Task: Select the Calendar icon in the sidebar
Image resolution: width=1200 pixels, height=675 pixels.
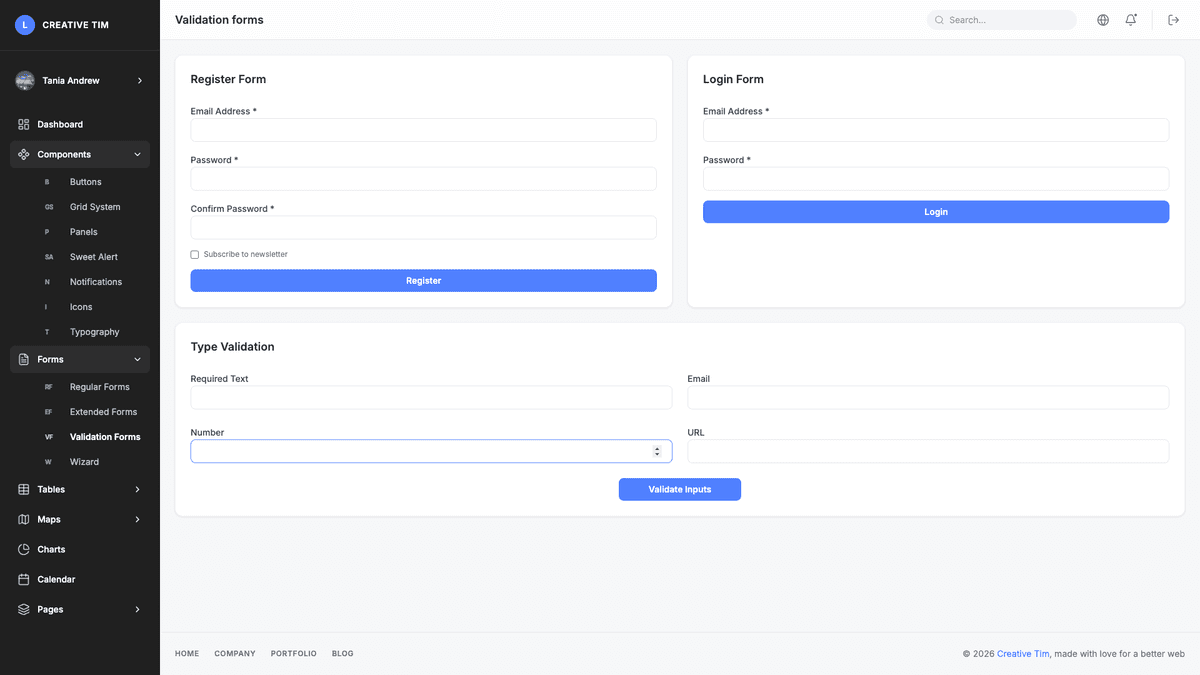Action: 22,579
